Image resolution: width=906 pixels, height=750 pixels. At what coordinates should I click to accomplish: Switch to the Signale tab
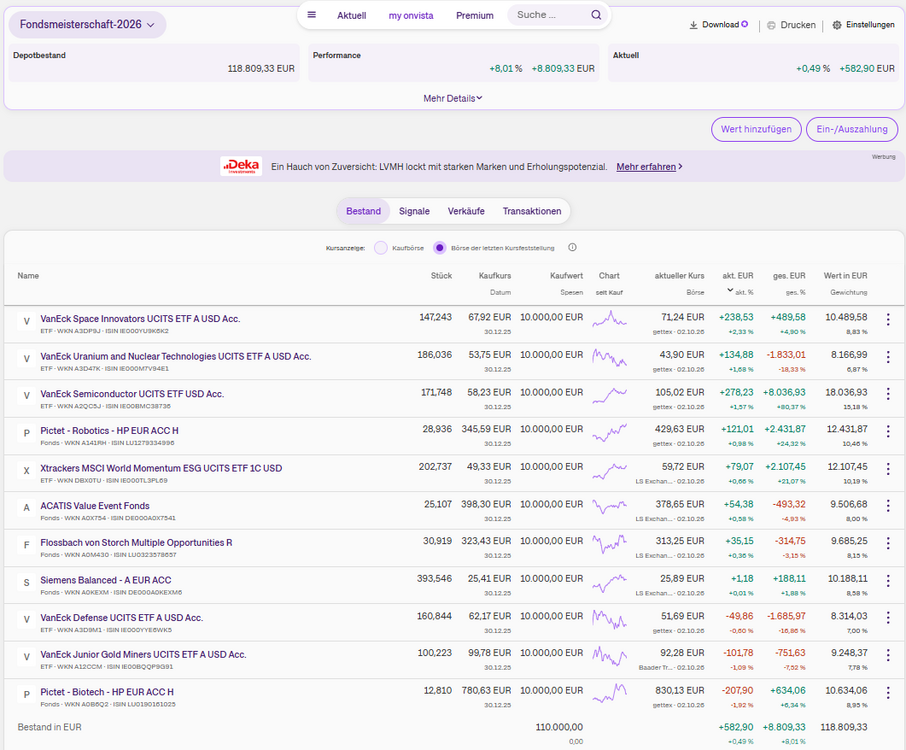(414, 211)
